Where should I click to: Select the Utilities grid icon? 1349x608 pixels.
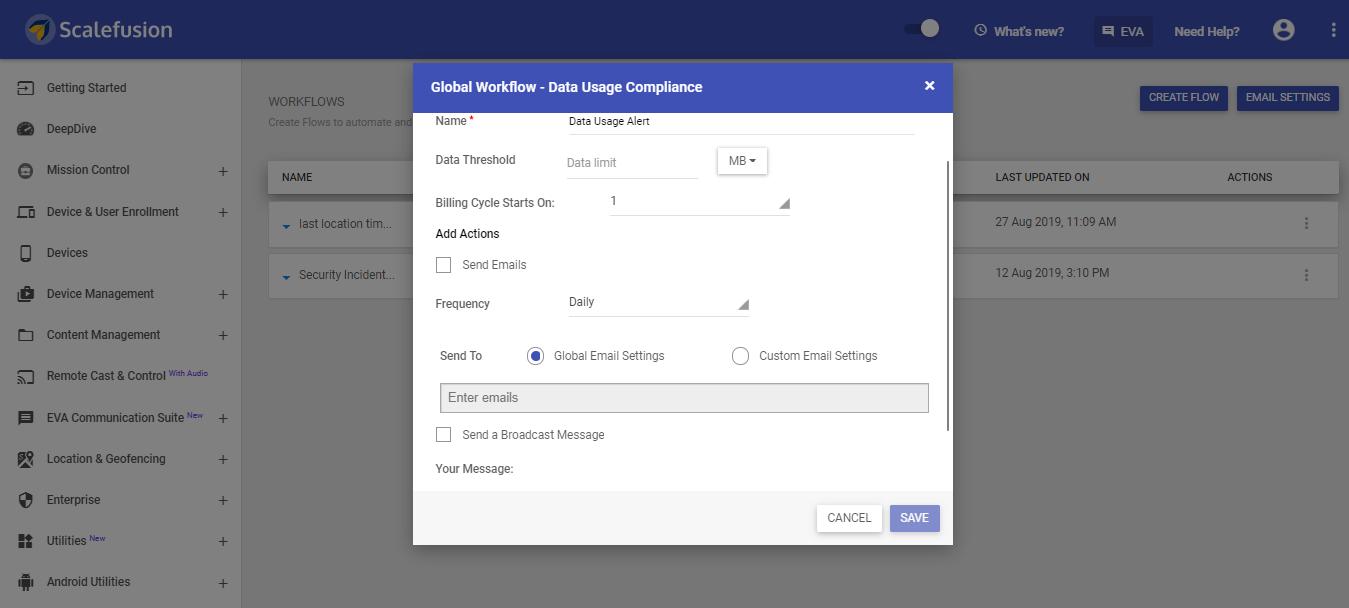[x=26, y=541]
